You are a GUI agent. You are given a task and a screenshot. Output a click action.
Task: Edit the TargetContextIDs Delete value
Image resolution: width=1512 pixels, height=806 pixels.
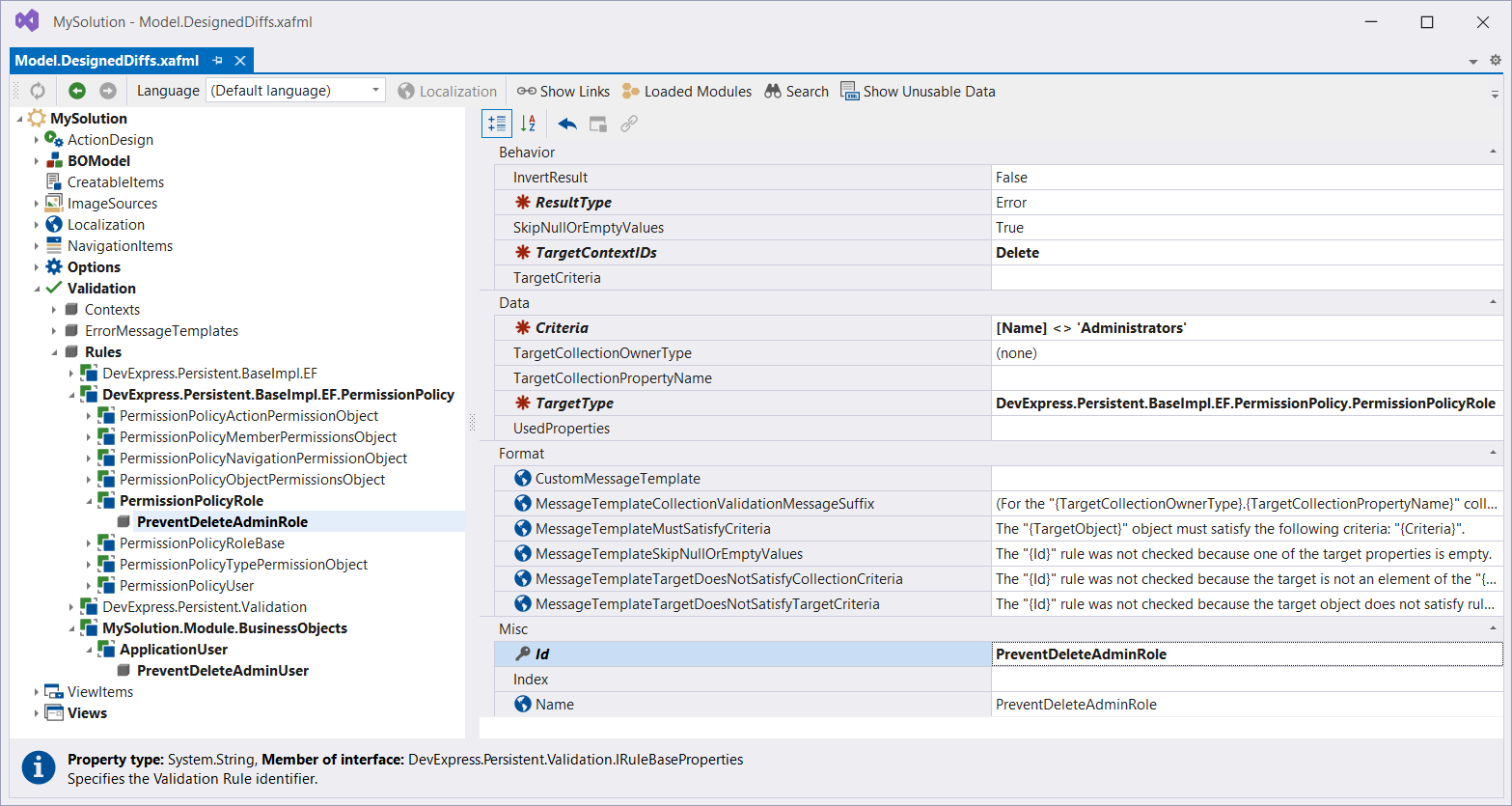point(1247,253)
